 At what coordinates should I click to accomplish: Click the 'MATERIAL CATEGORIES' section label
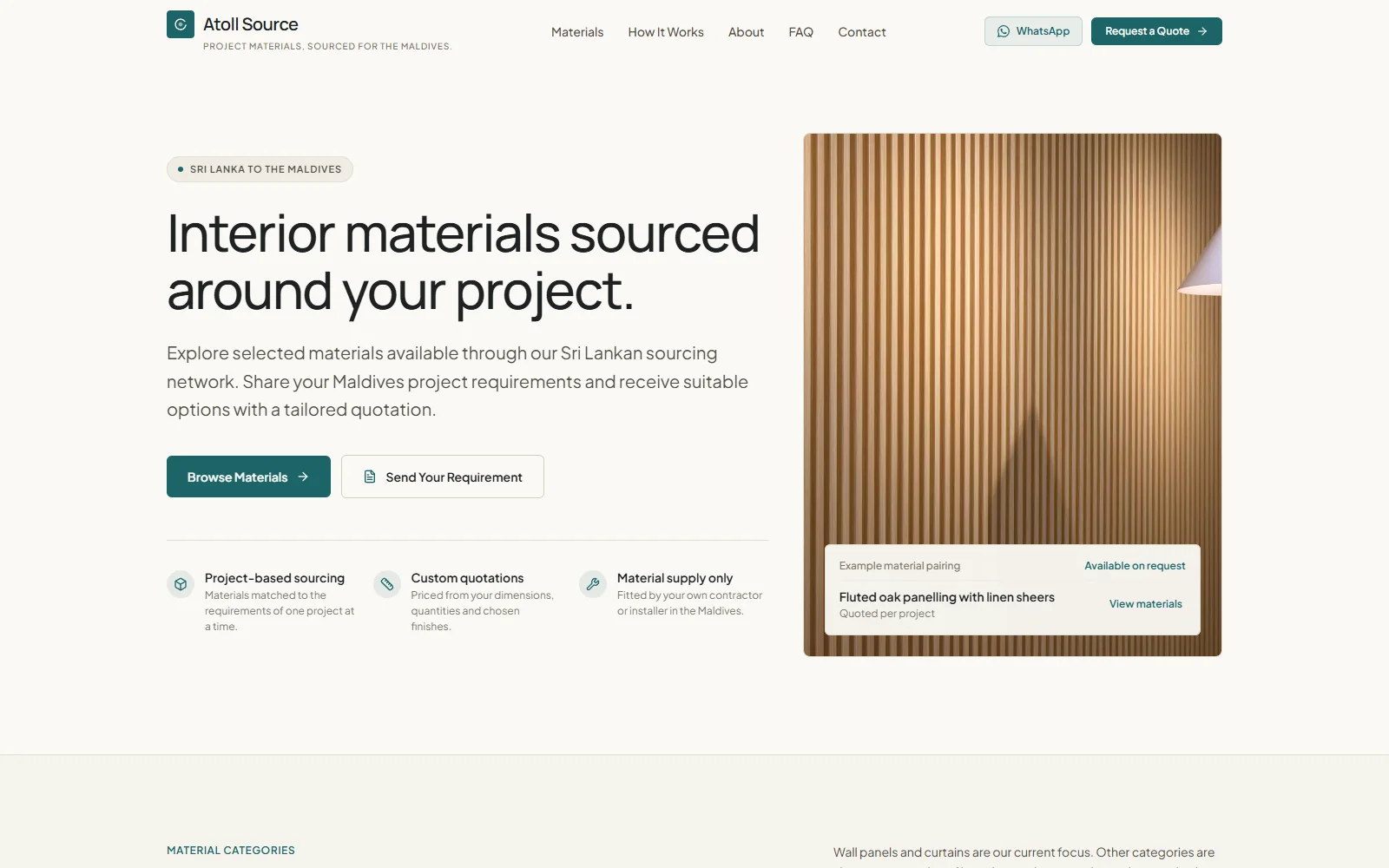coord(231,851)
